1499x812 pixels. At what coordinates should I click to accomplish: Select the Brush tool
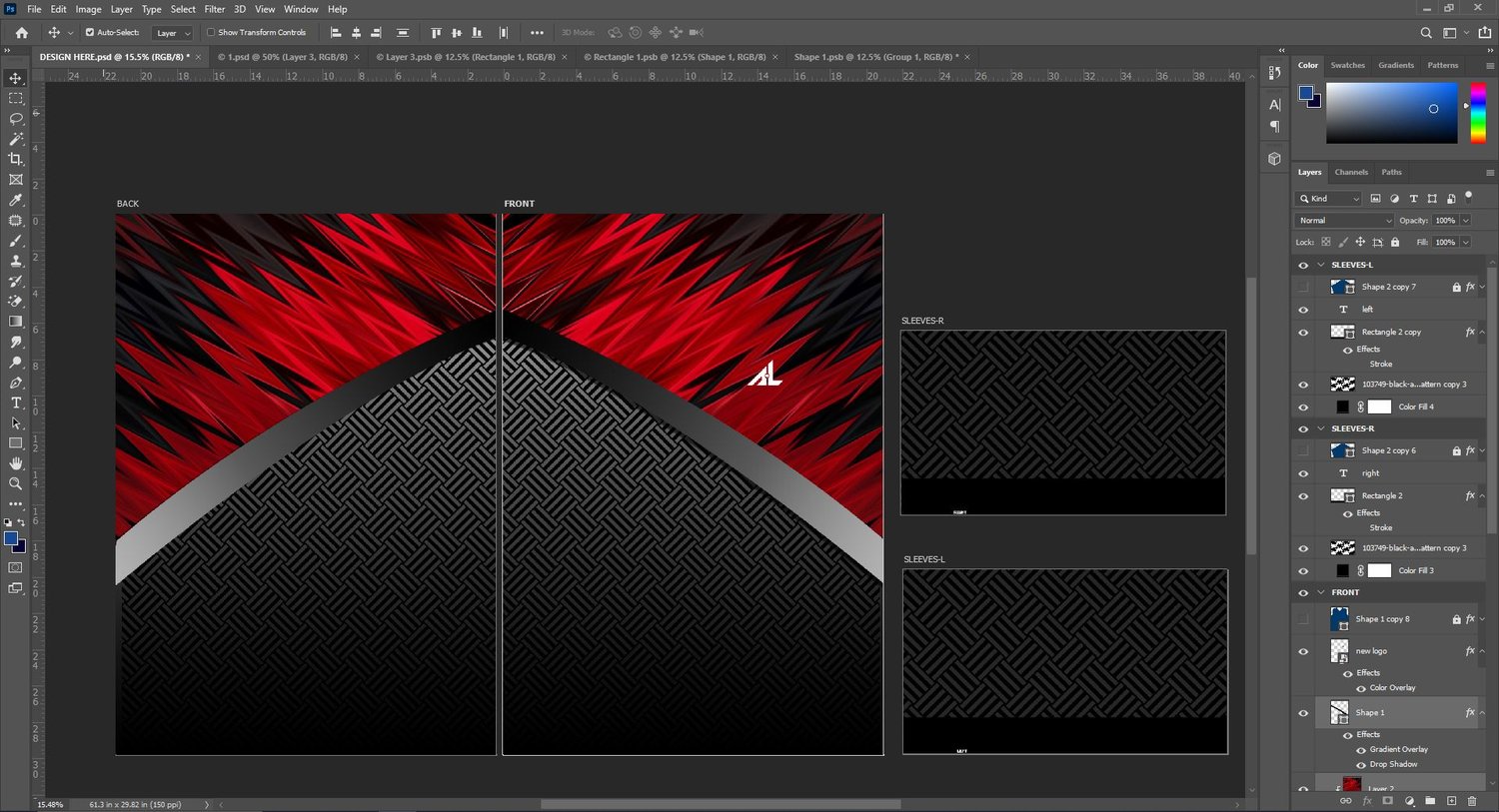[x=16, y=241]
